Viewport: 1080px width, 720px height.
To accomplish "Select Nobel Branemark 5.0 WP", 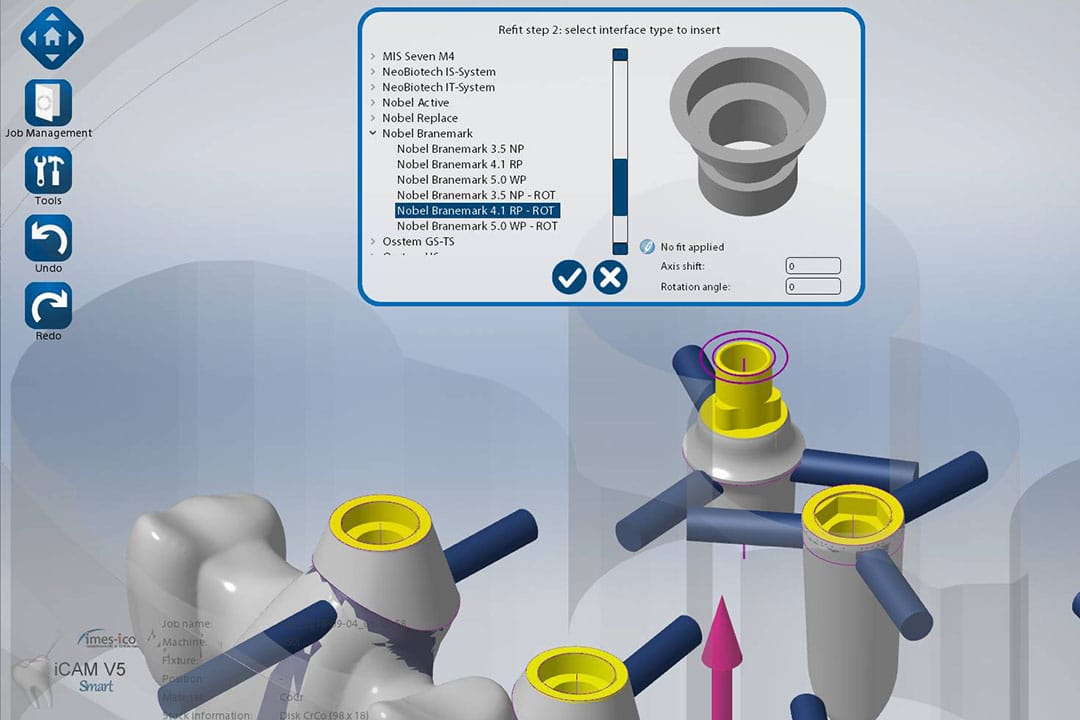I will pyautogui.click(x=461, y=180).
